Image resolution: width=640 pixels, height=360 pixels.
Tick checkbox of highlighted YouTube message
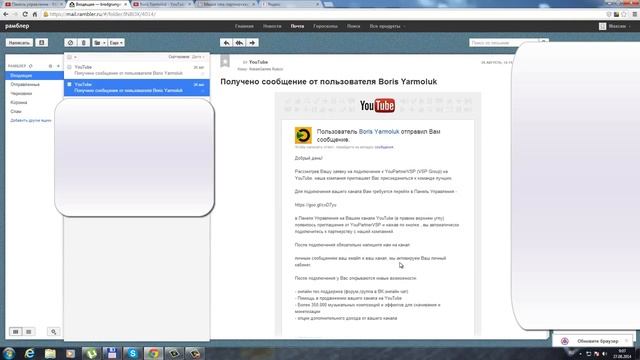[69, 84]
